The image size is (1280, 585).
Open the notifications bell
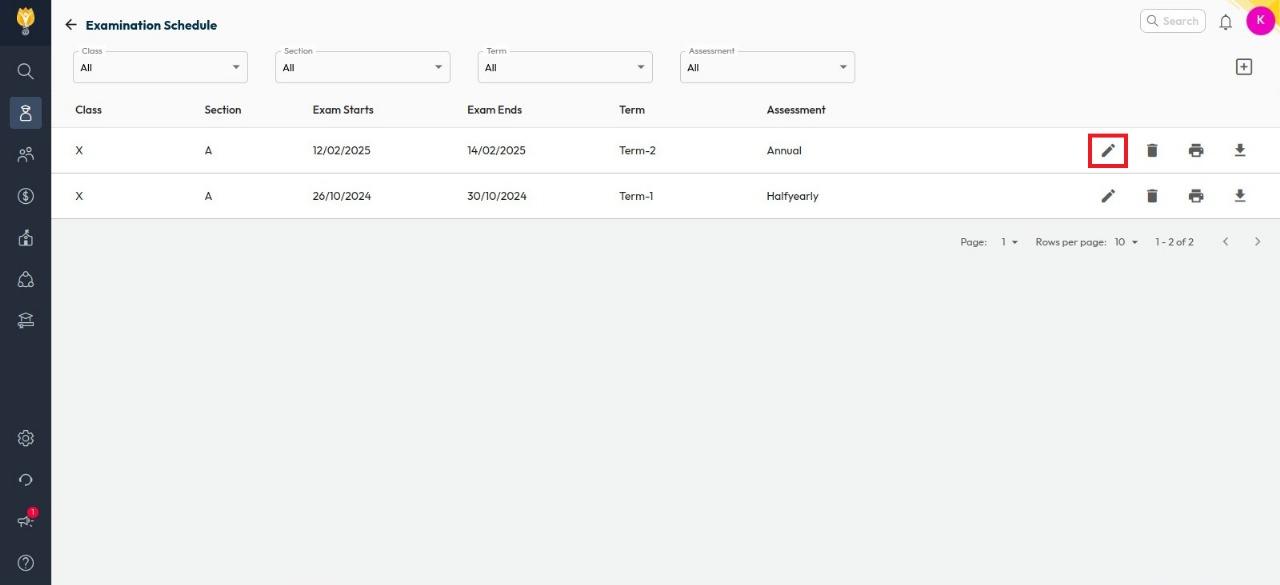[1225, 22]
